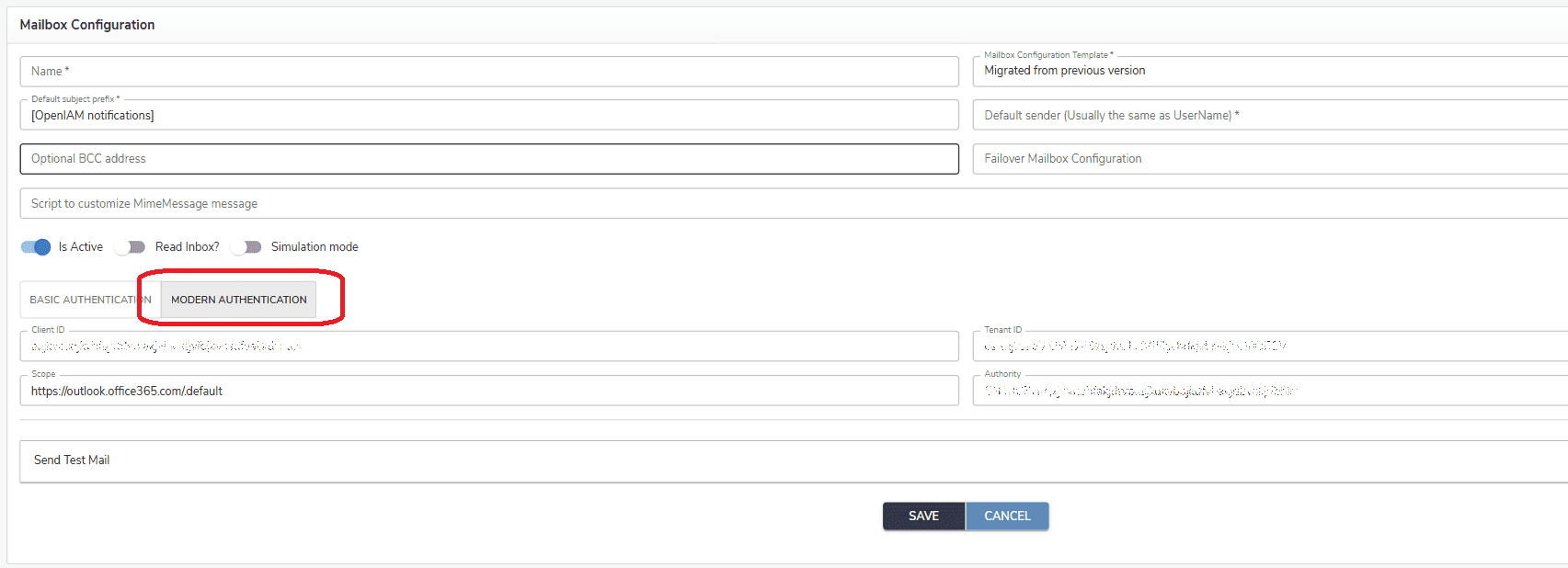Toggle the Is Active switch
This screenshot has height=568, width=1568.
[36, 246]
